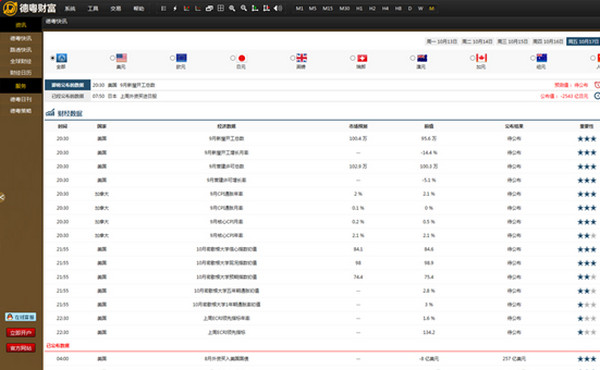Click the 已经公布的数据 tab

[x=68, y=96]
